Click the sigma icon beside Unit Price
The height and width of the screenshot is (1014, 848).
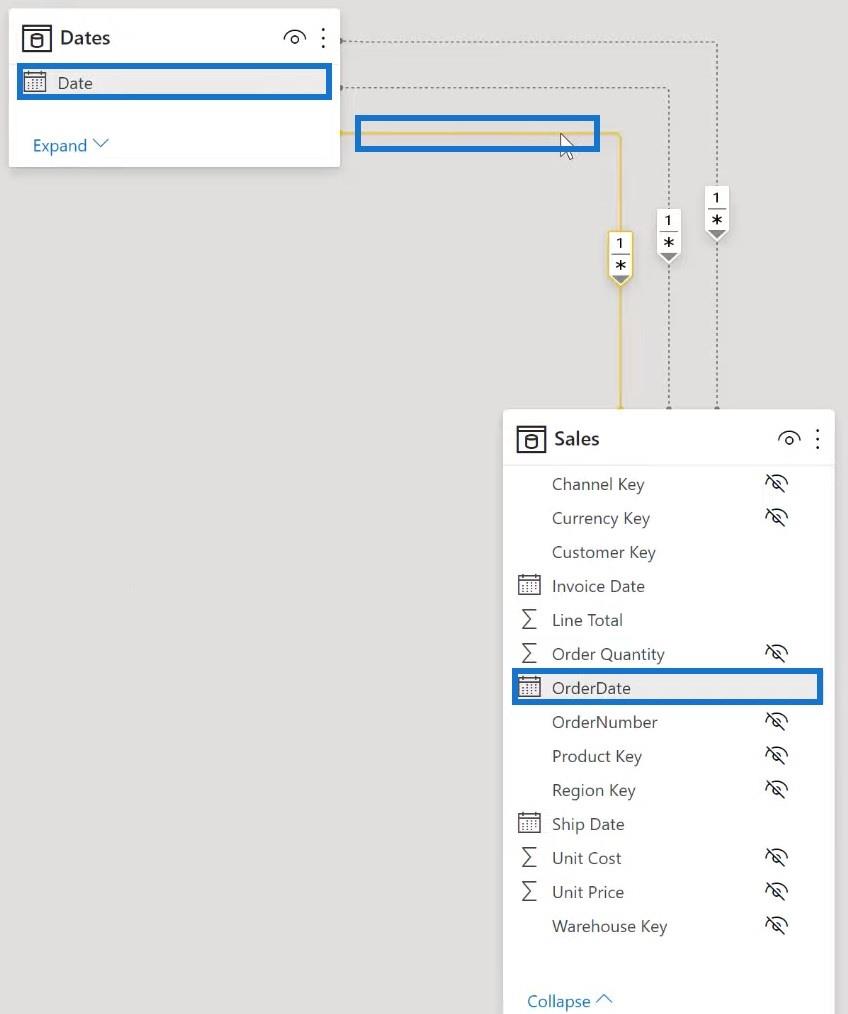click(529, 891)
